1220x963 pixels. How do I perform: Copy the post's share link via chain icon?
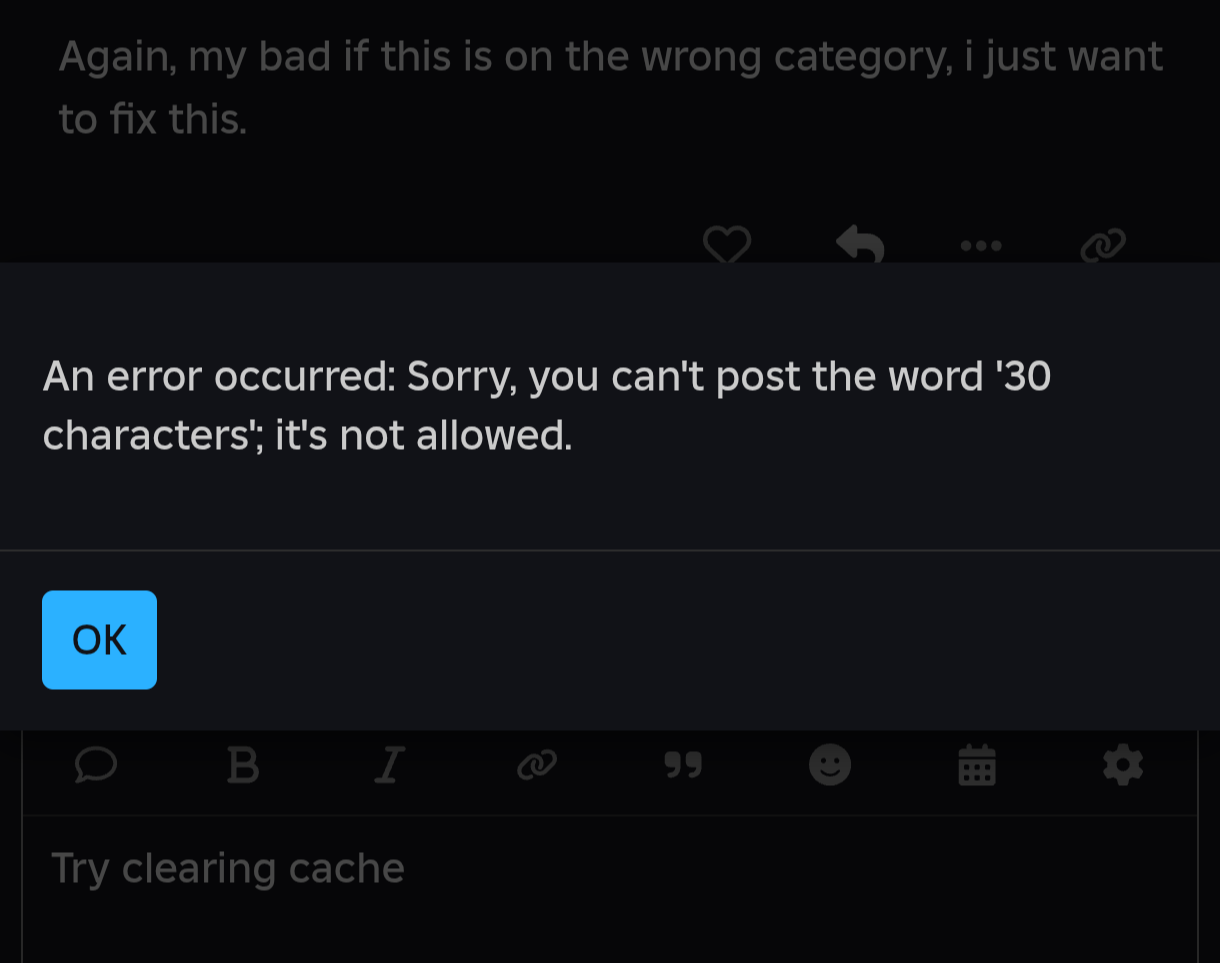pos(1103,245)
